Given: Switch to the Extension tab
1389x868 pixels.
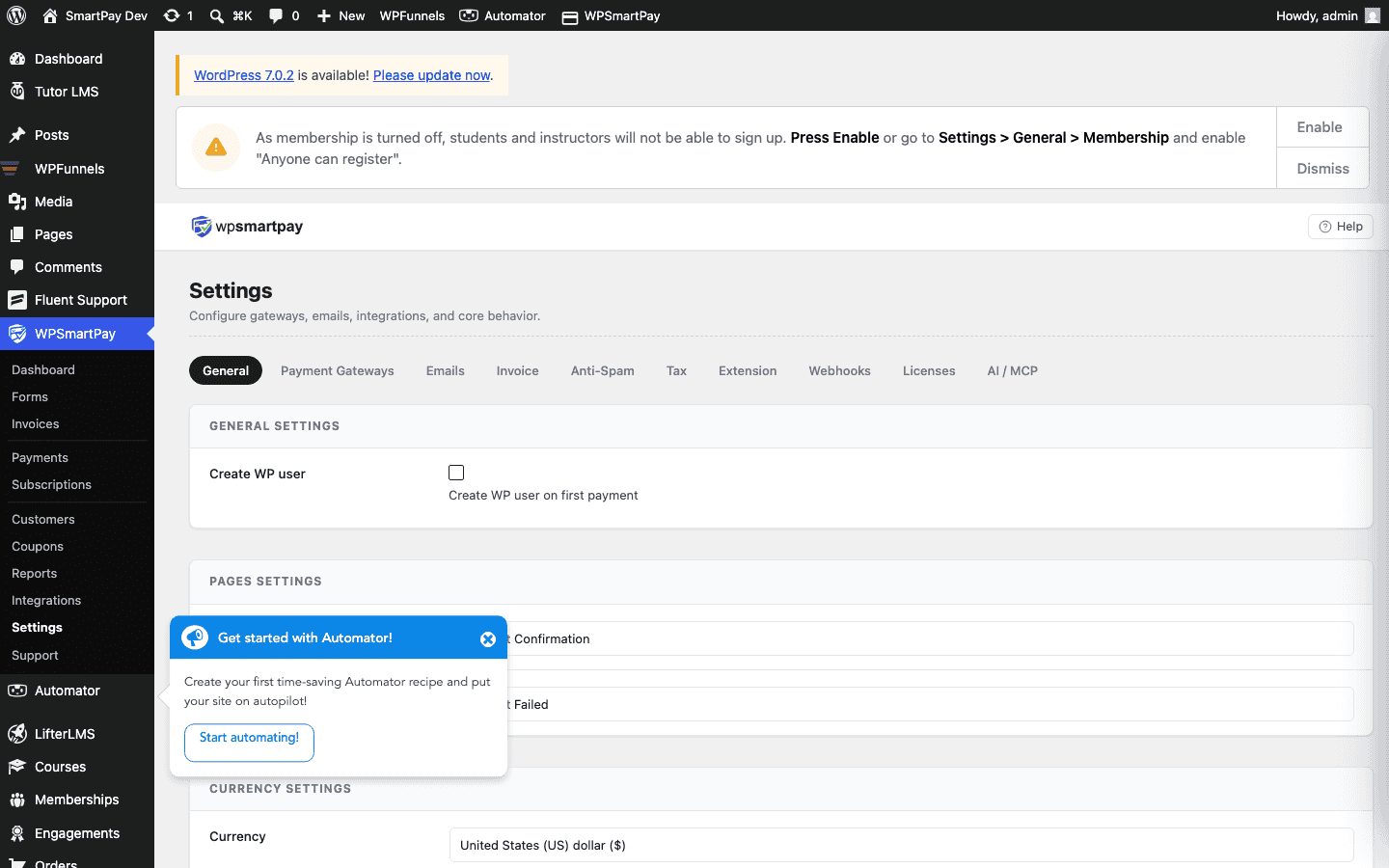Looking at the screenshot, I should (748, 370).
